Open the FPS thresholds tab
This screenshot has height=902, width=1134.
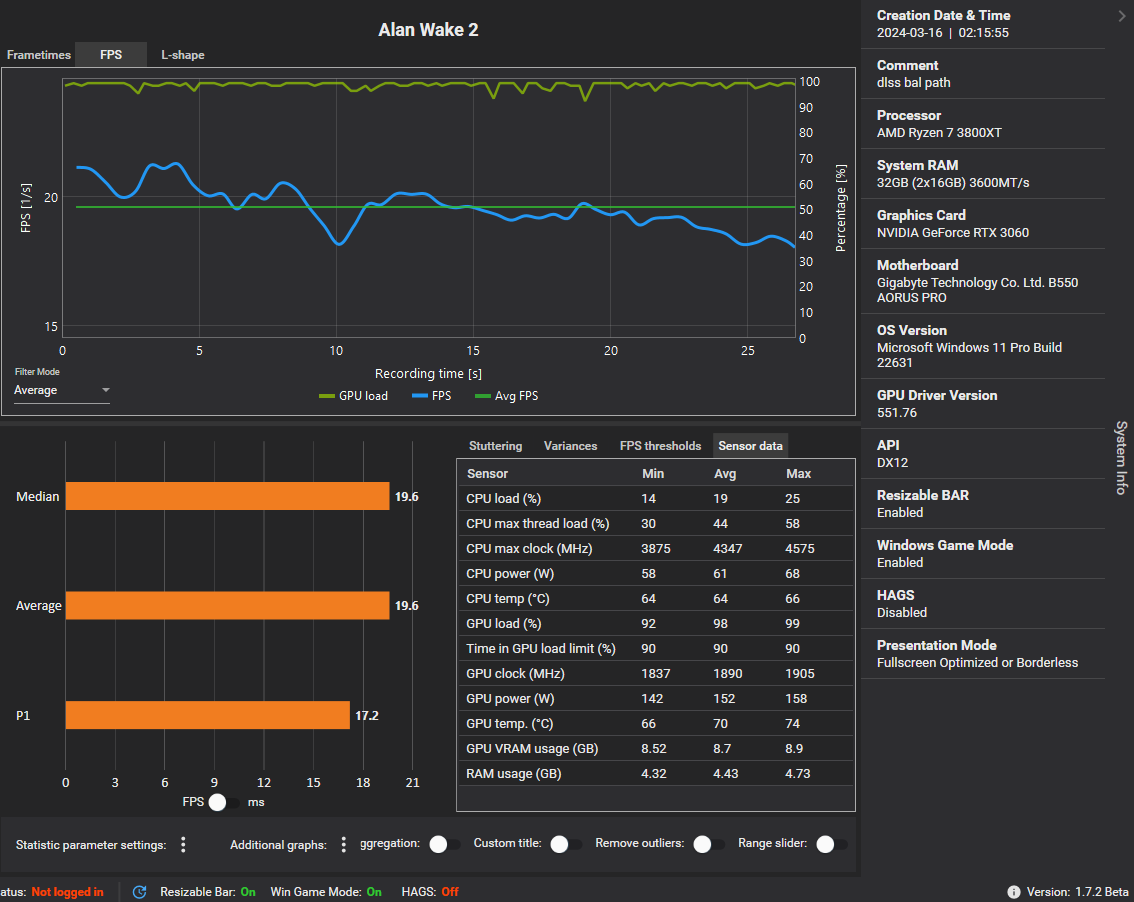click(660, 446)
